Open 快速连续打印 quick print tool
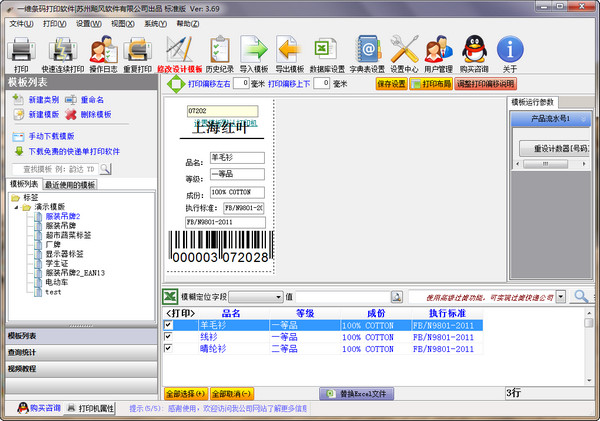This screenshot has width=600, height=421. [63, 54]
